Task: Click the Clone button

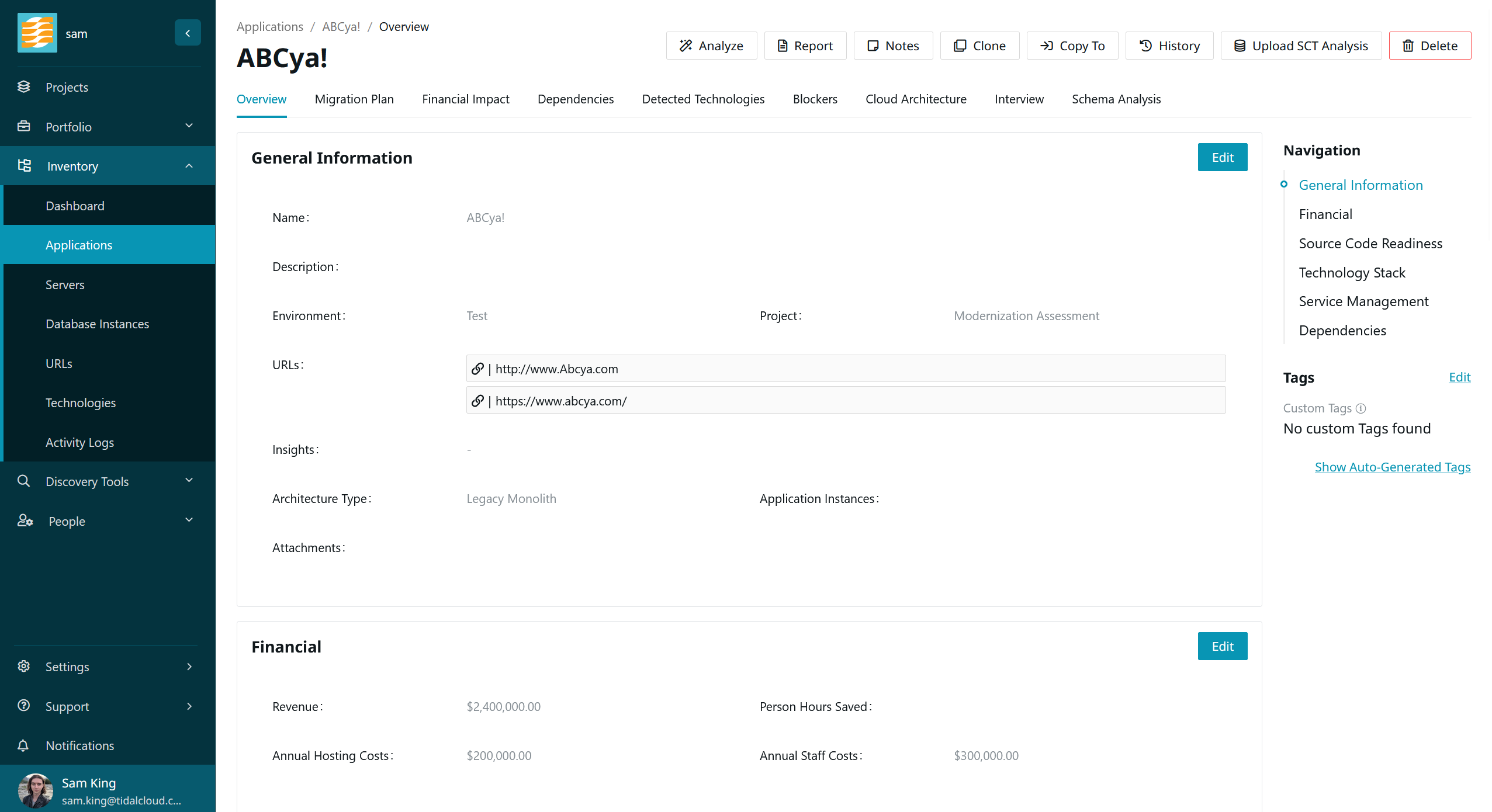Action: [979, 46]
